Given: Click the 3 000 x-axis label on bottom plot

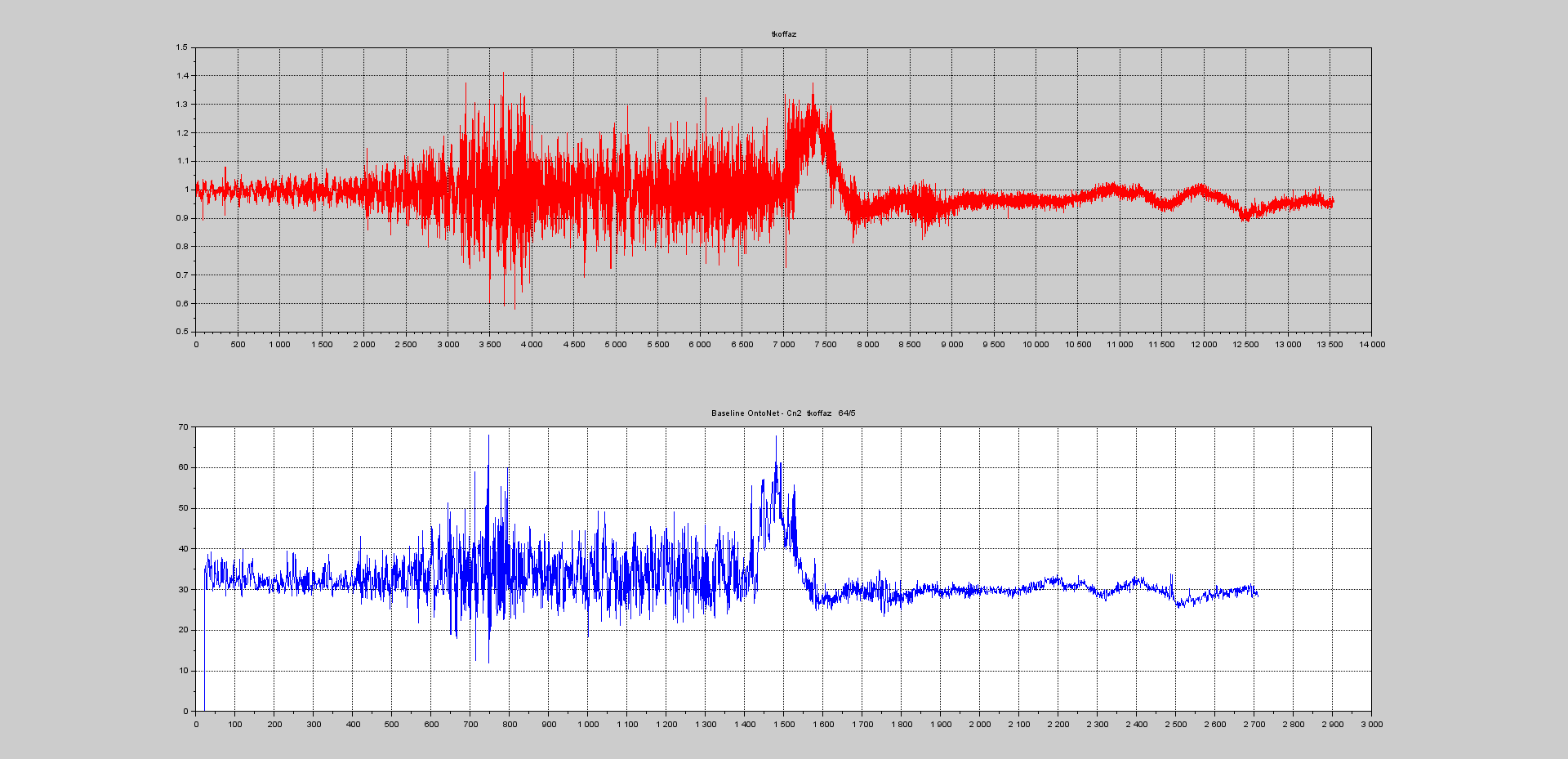Looking at the screenshot, I should (x=1371, y=725).
